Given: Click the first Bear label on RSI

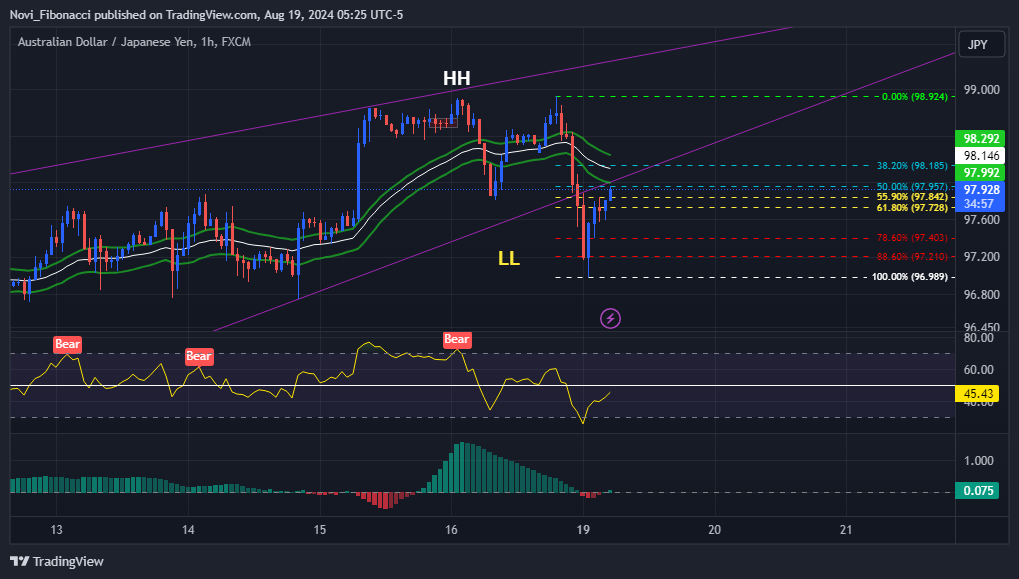Looking at the screenshot, I should tap(68, 344).
